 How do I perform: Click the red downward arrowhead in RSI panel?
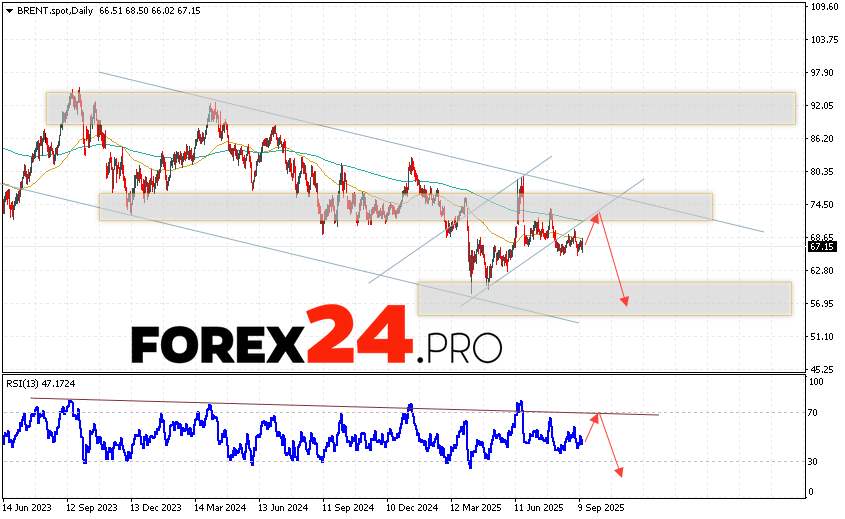(x=620, y=471)
